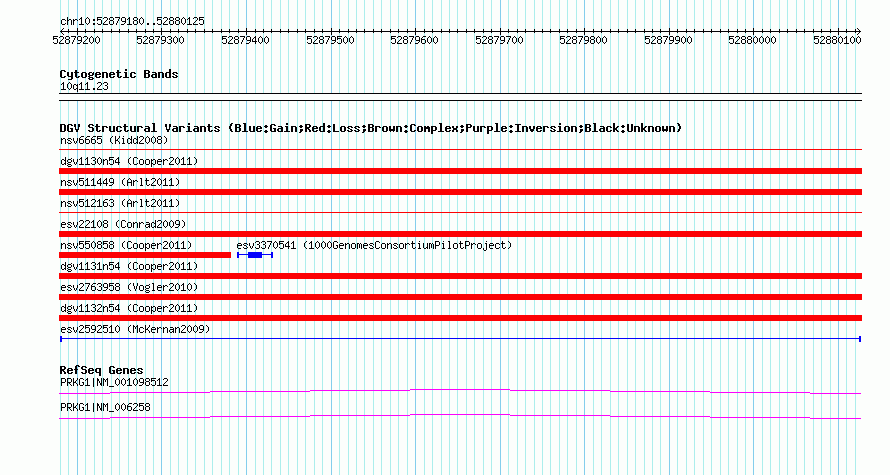The image size is (890, 475).
Task: Click the DGV Structural Variants track title
Action: 371,128
